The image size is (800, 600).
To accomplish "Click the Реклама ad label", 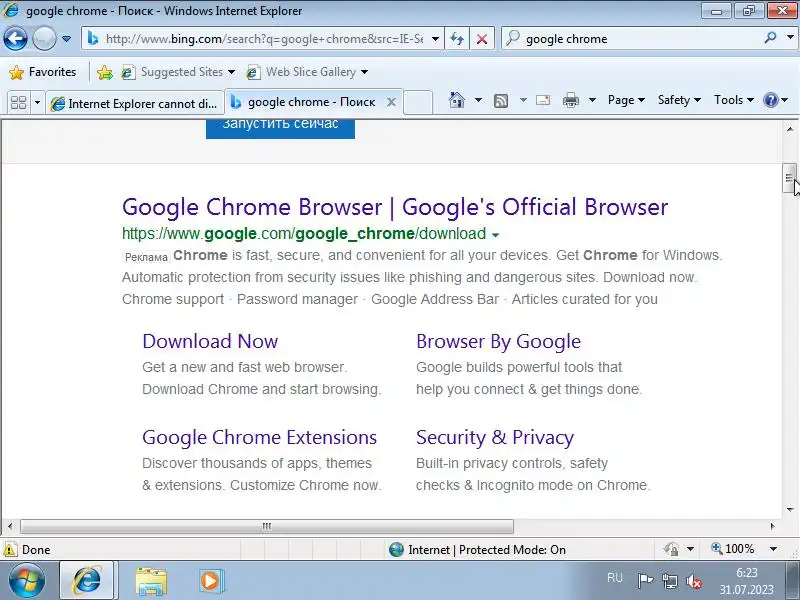I will click(146, 257).
